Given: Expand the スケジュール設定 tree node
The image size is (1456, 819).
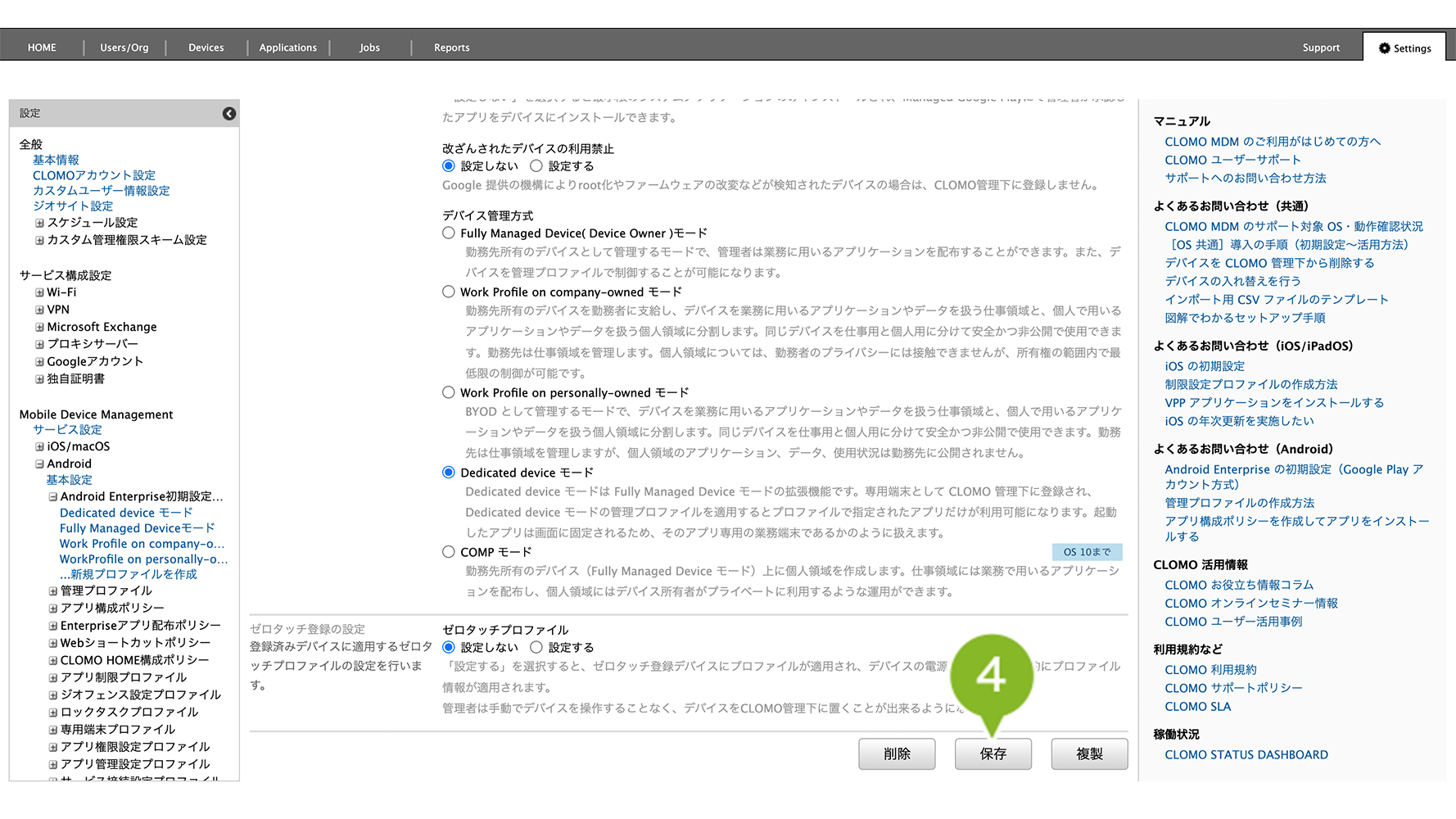Looking at the screenshot, I should click(x=39, y=223).
